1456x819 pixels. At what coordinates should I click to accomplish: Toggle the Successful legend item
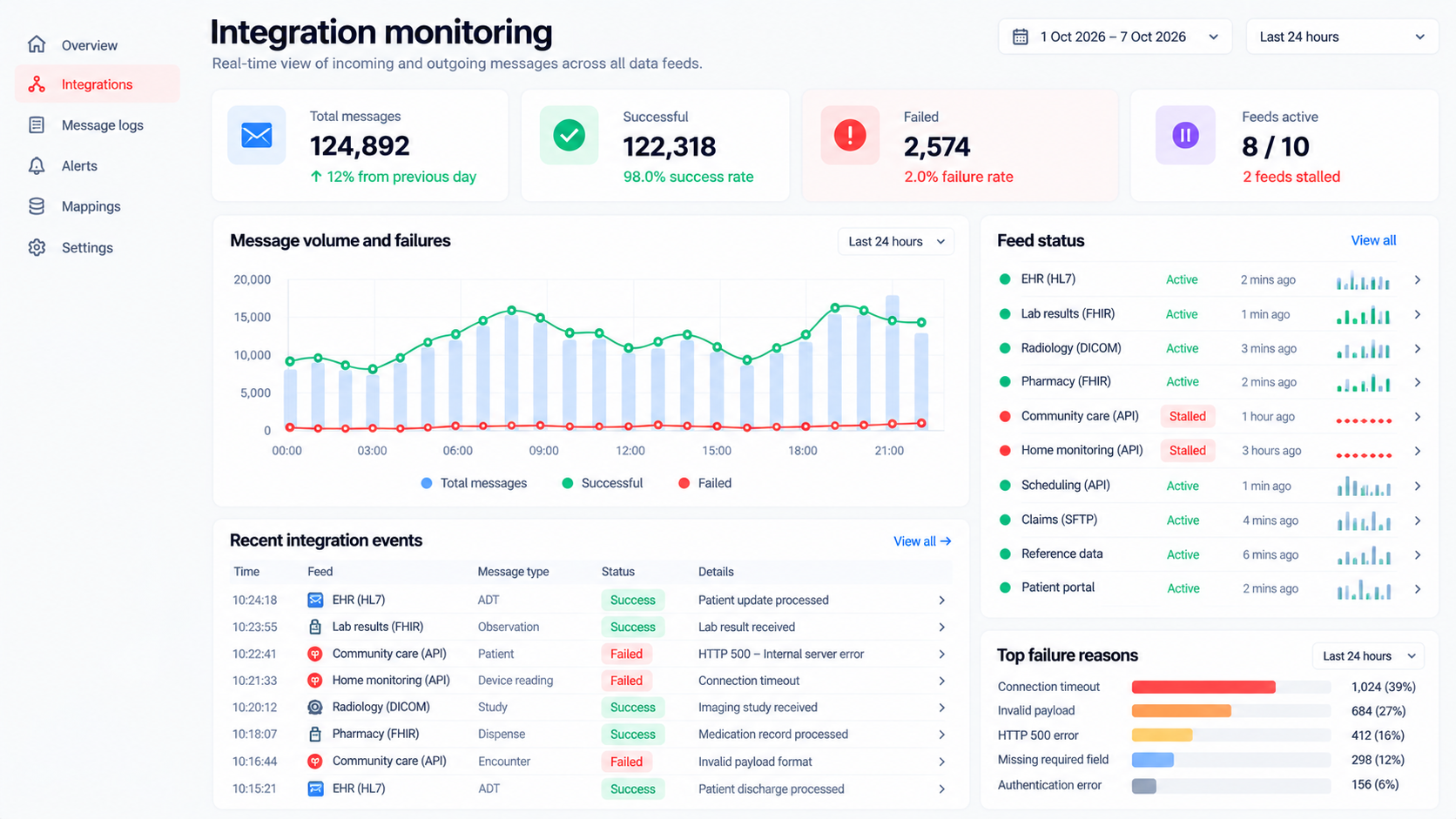(x=603, y=483)
